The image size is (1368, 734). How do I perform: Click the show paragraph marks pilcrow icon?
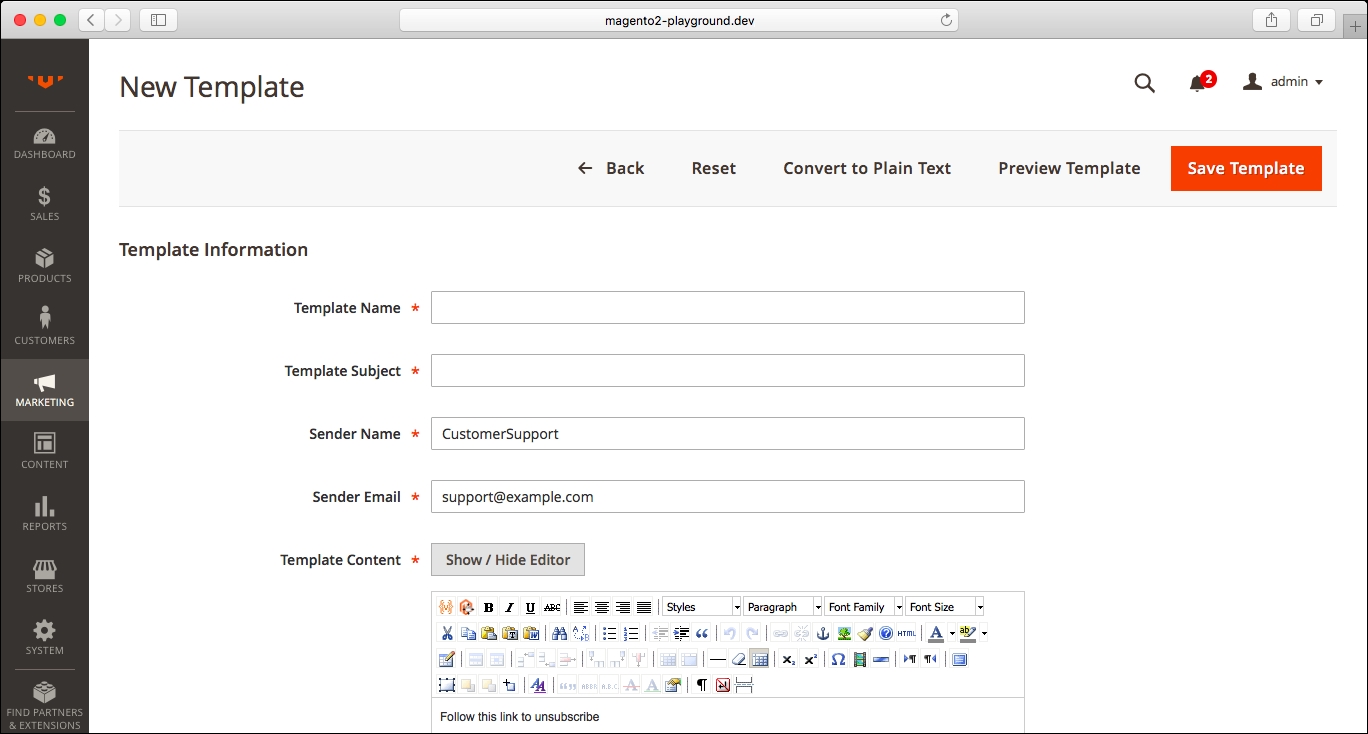pyautogui.click(x=702, y=685)
